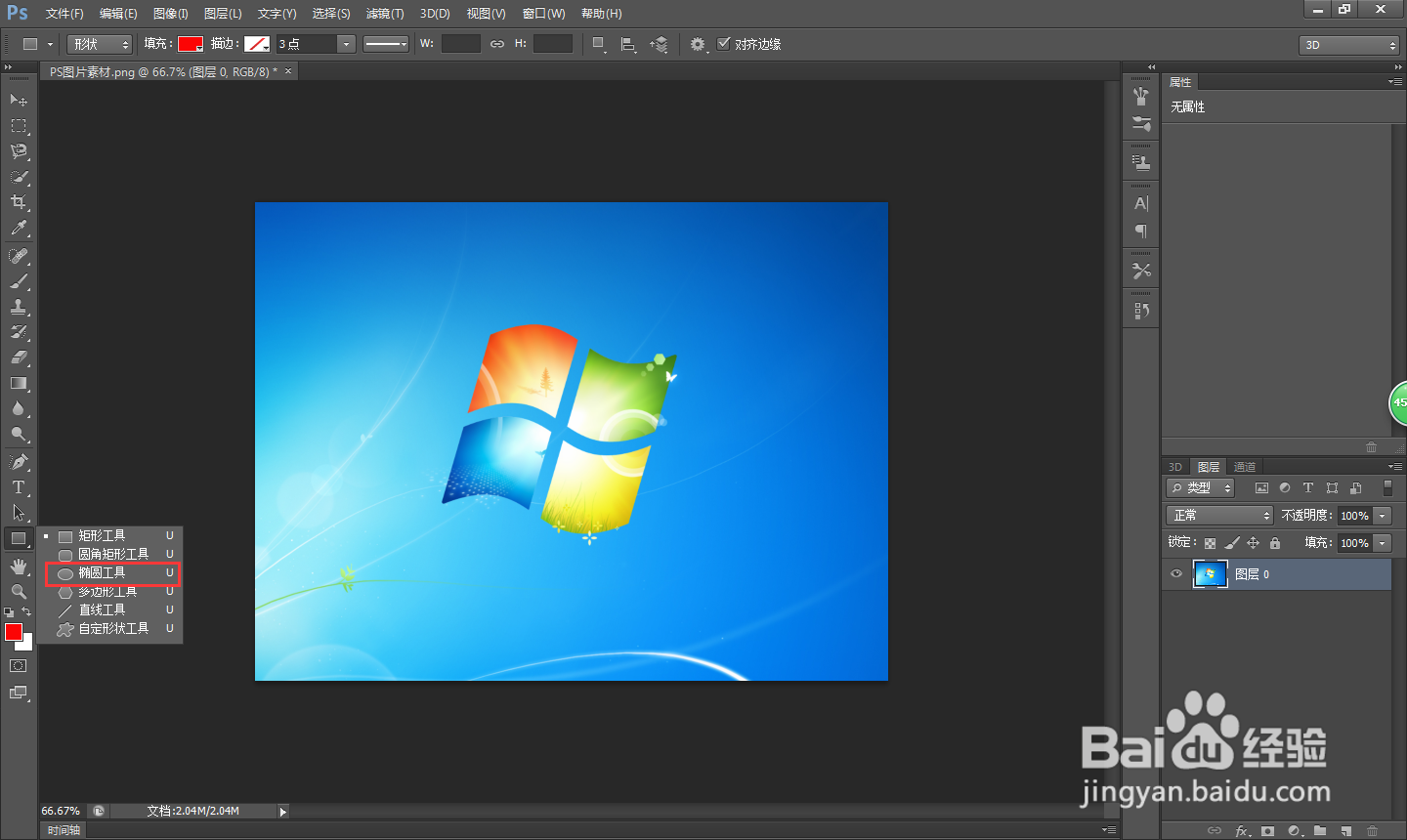Open the tool preset picker
The height and width of the screenshot is (840, 1407).
point(37,44)
